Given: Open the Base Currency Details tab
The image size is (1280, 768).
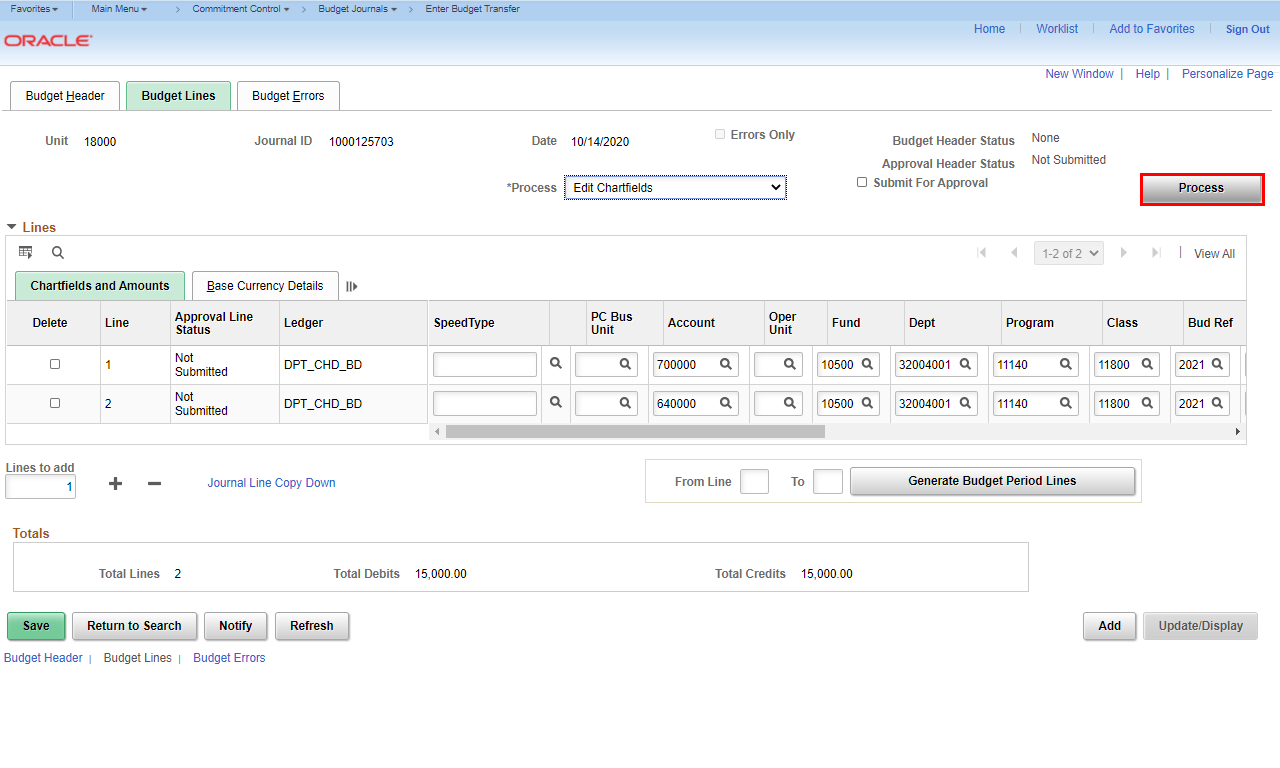Looking at the screenshot, I should (265, 286).
